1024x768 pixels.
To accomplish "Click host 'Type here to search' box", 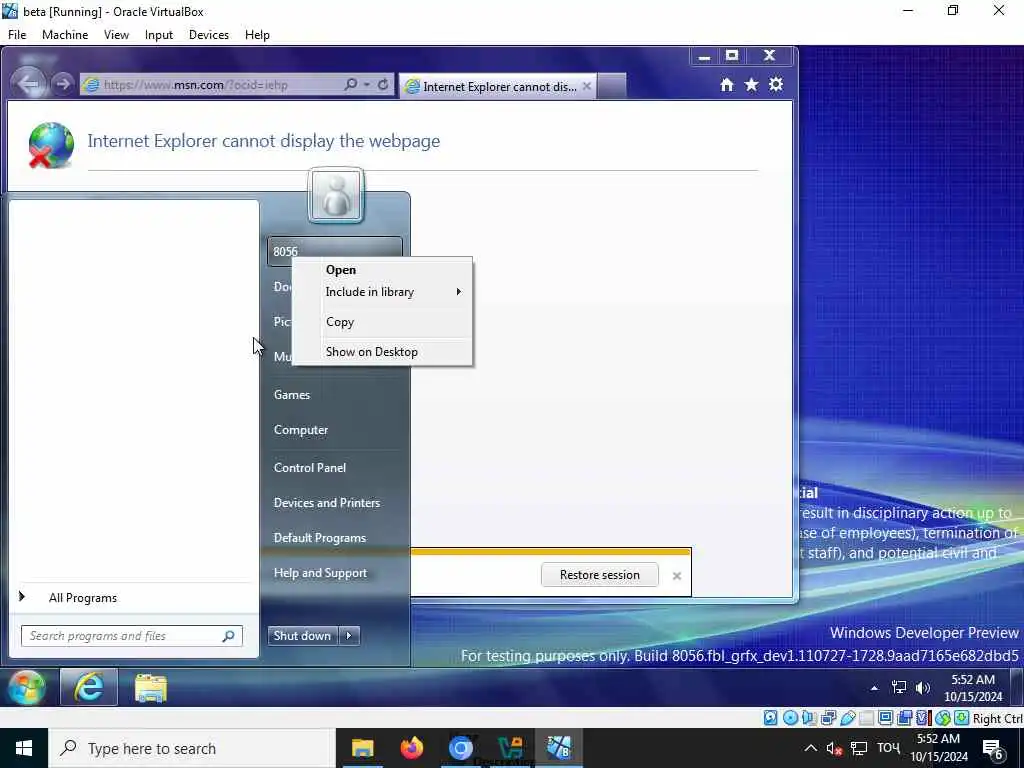I will tap(191, 748).
